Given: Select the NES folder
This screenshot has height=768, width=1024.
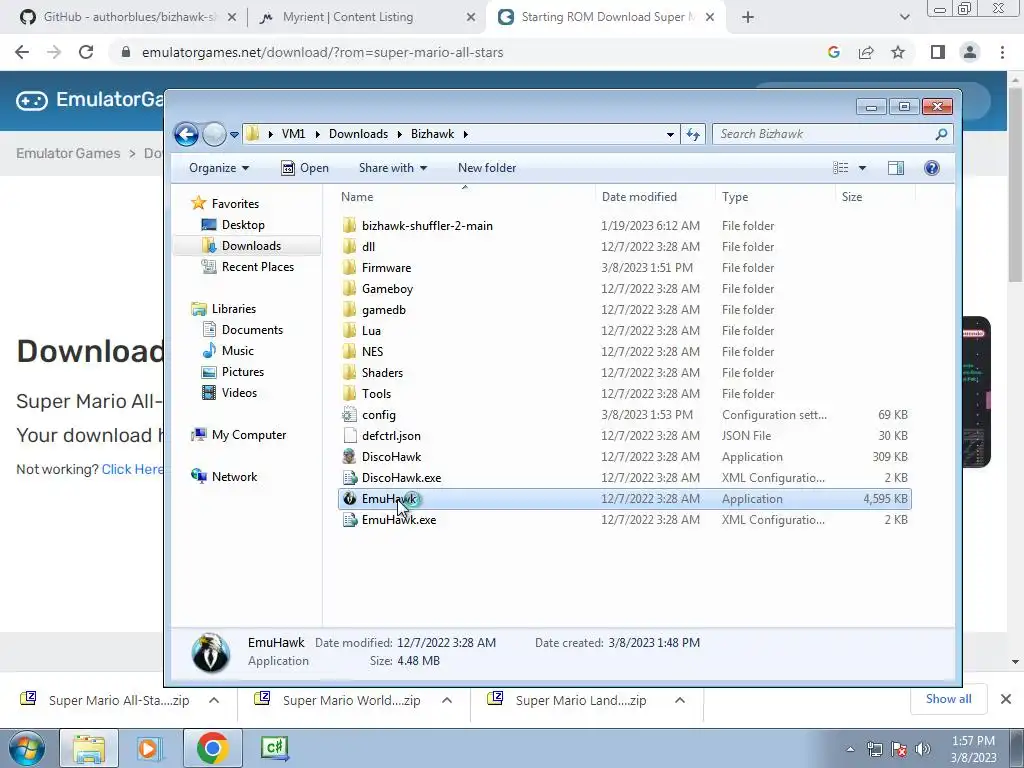Looking at the screenshot, I should pos(372,351).
